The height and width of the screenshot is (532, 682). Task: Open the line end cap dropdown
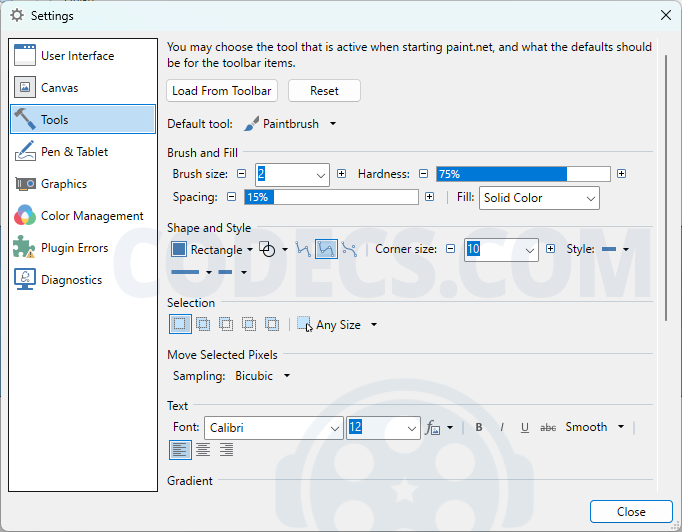coord(232,272)
